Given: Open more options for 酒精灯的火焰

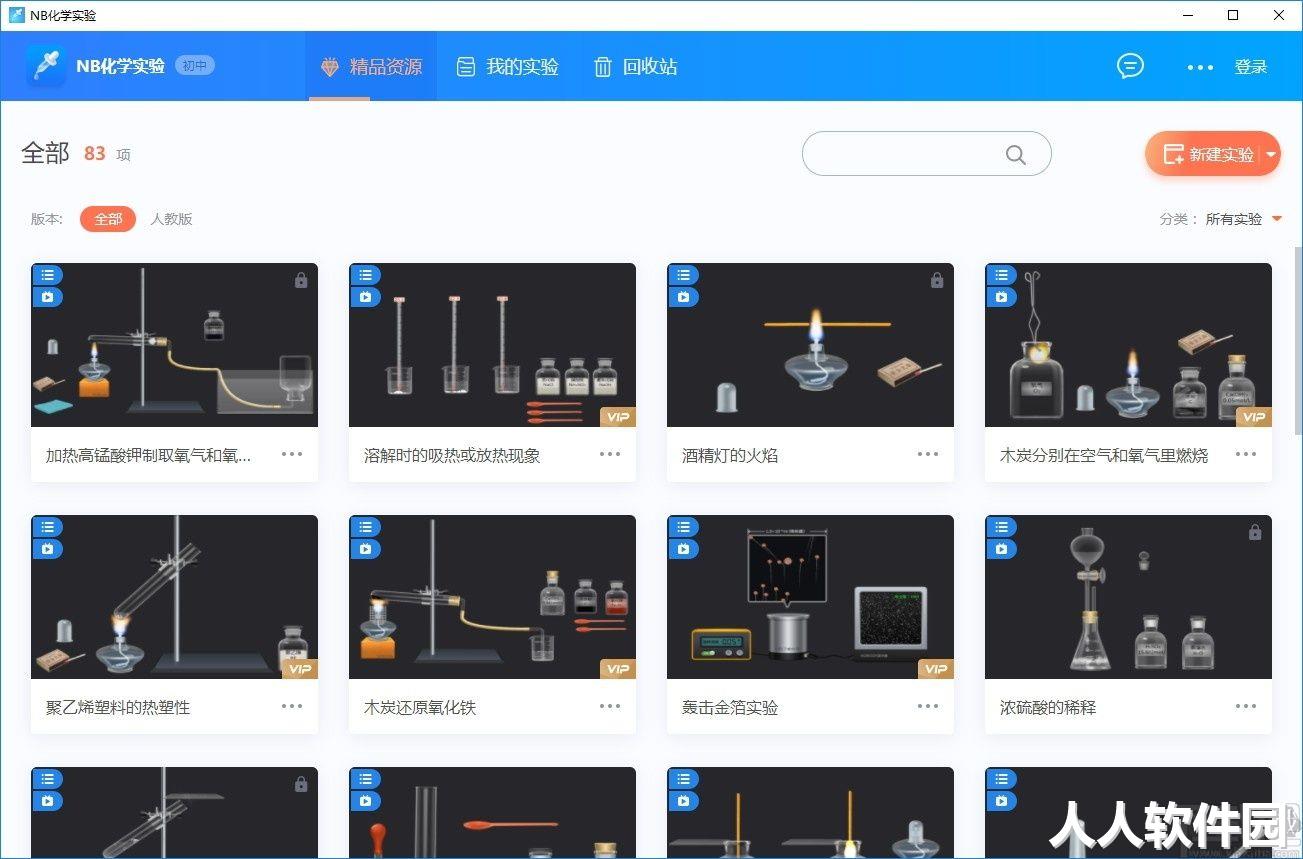Looking at the screenshot, I should point(928,454).
